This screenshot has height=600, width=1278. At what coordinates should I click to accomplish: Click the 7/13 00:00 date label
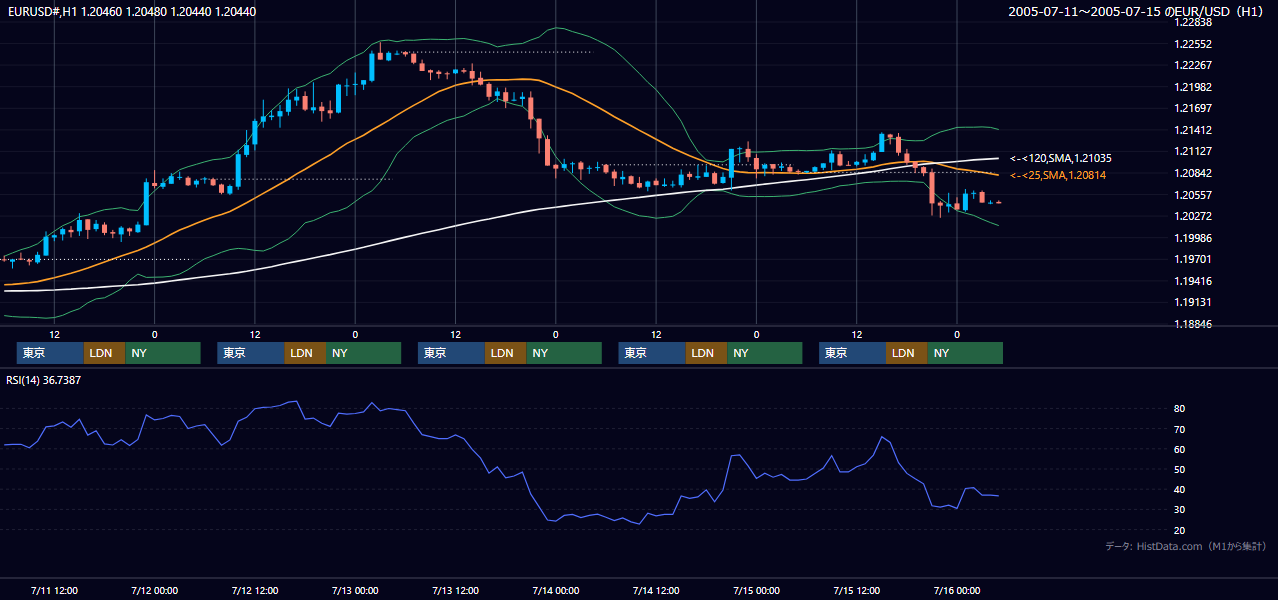(354, 590)
